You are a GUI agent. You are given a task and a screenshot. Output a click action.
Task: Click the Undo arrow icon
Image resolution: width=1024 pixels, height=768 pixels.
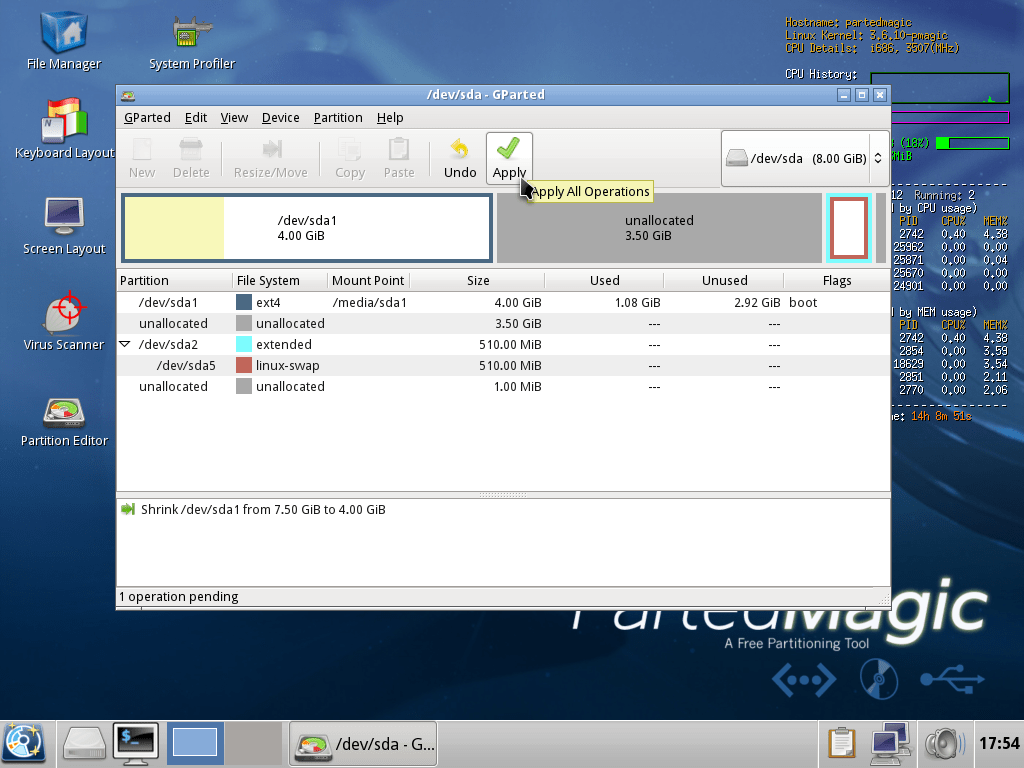[x=459, y=149]
